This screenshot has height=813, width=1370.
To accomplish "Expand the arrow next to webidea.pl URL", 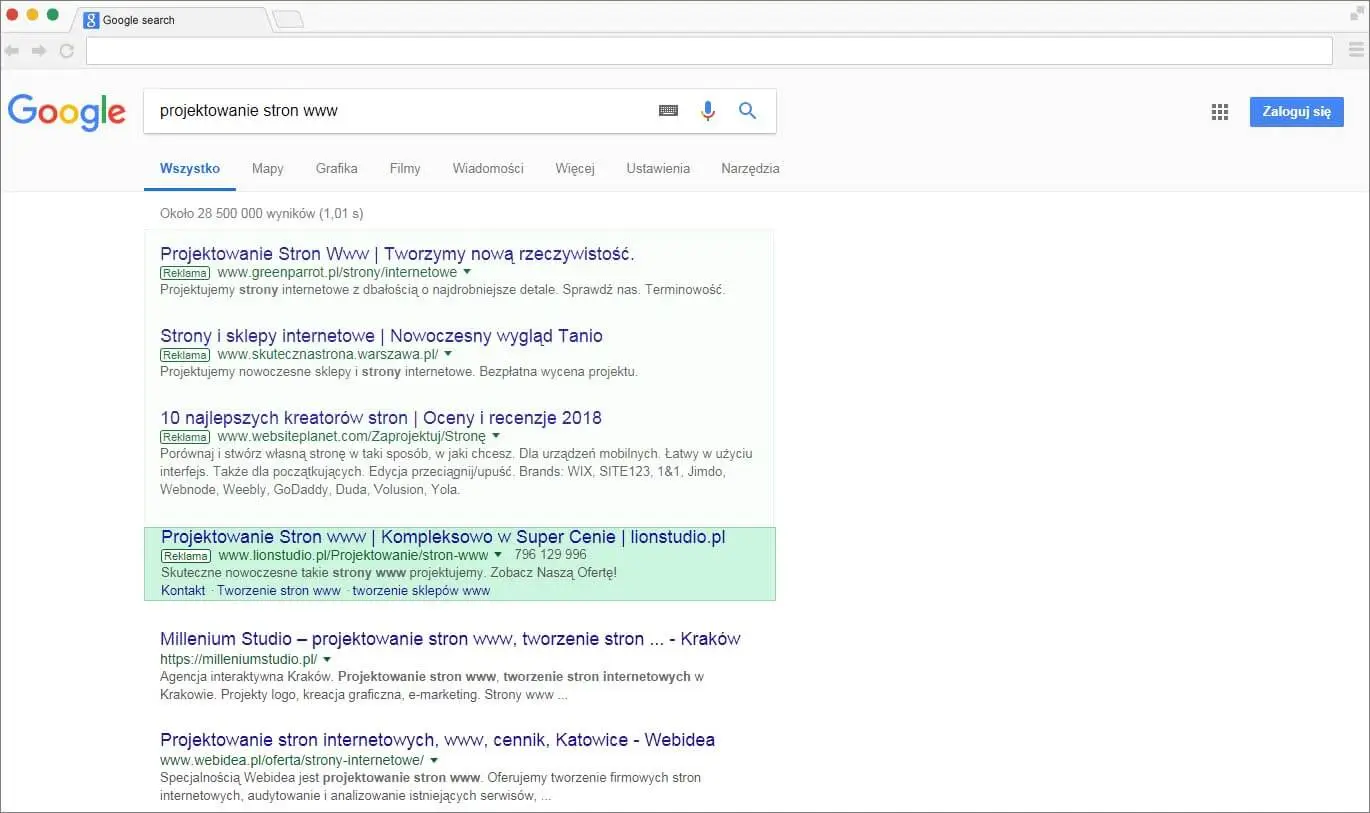I will 434,759.
